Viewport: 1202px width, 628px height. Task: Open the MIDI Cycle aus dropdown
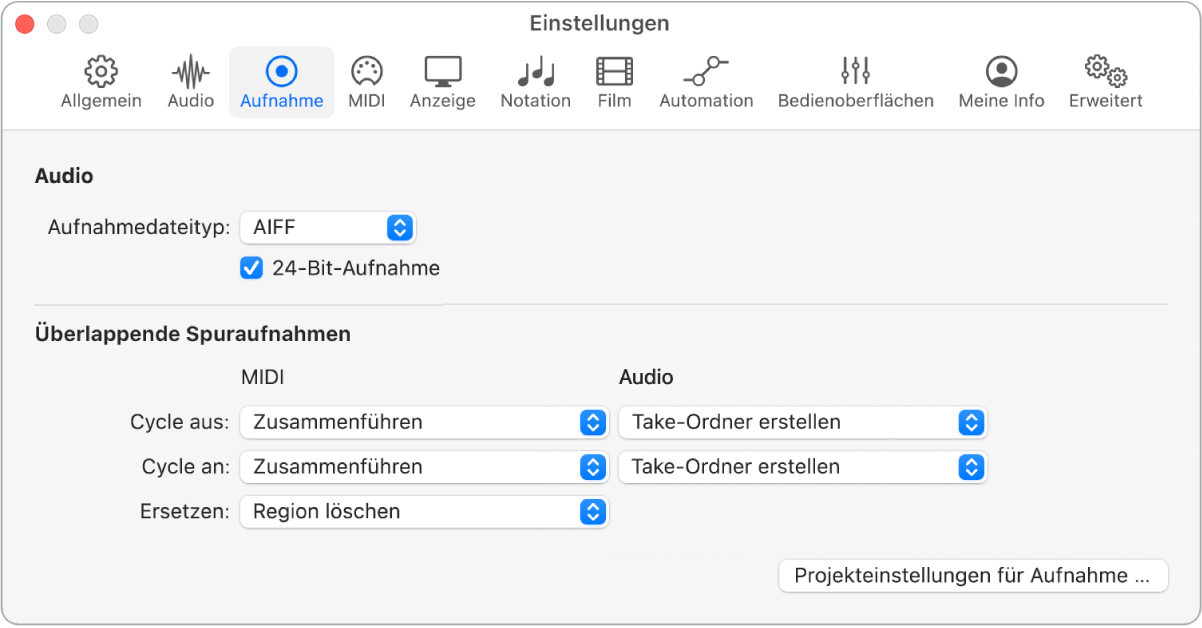[422, 422]
